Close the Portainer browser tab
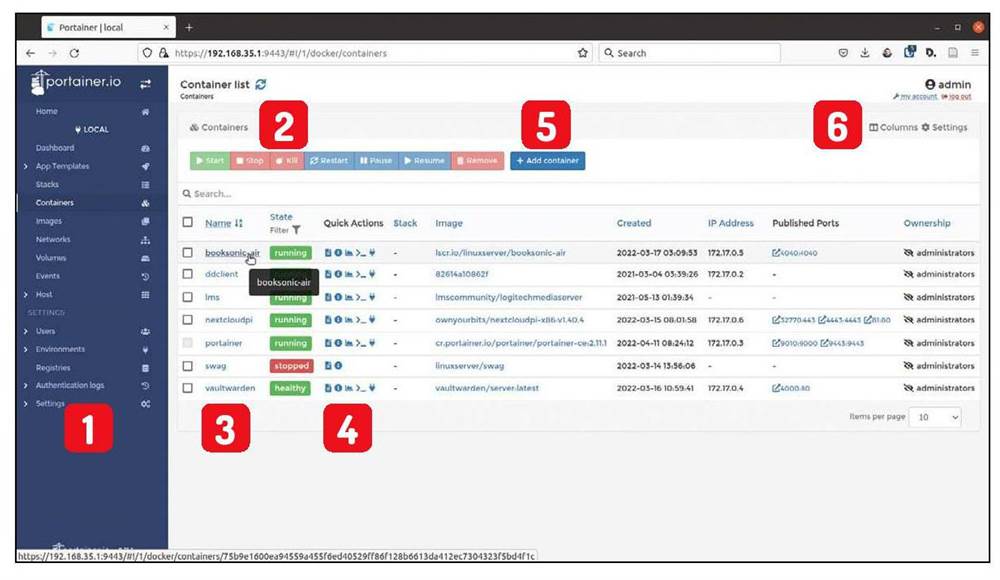1000x580 pixels. [166, 27]
